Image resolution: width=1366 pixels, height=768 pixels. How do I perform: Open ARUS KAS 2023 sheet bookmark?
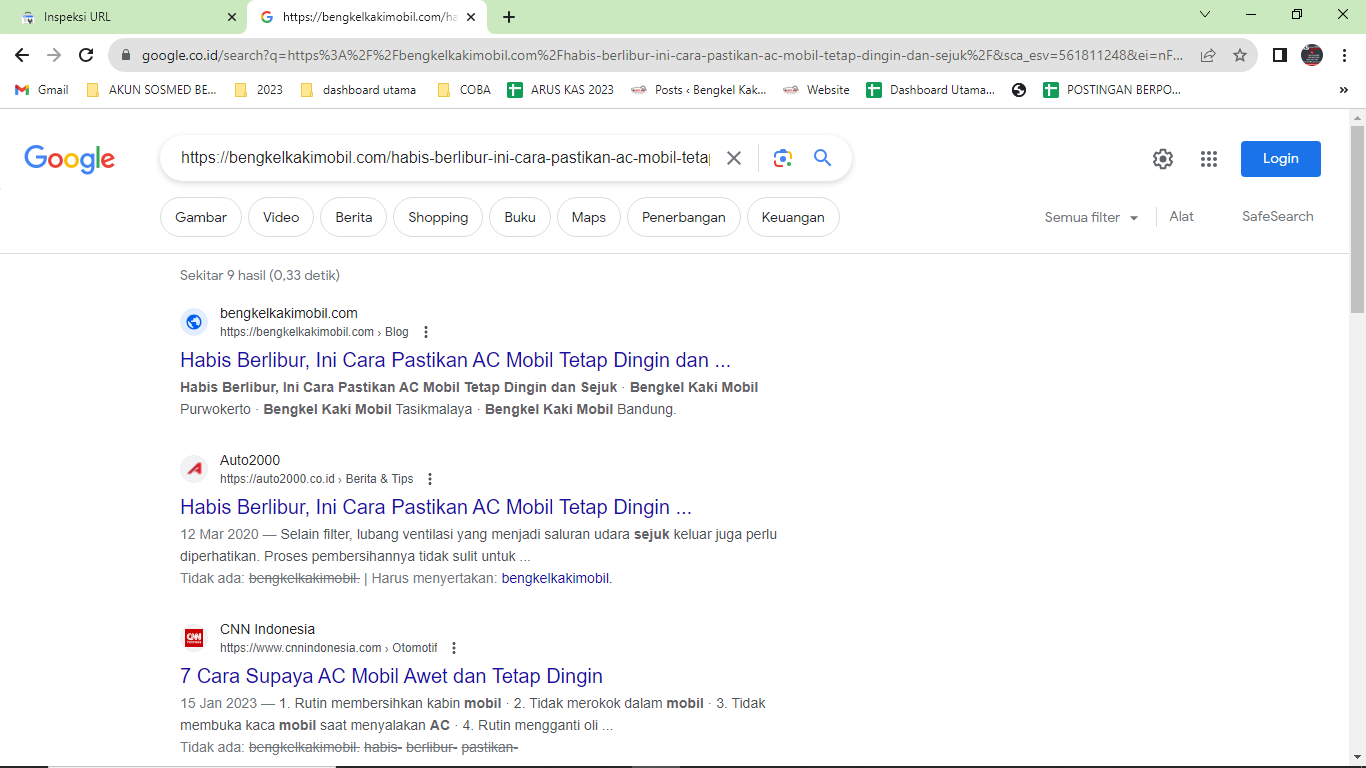[x=561, y=90]
